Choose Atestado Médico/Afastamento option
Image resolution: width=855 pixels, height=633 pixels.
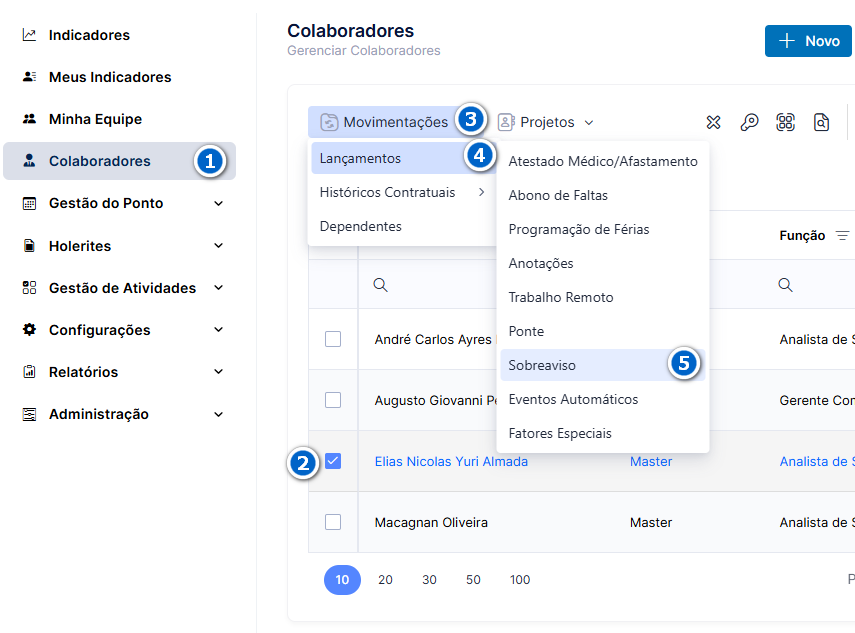(603, 161)
